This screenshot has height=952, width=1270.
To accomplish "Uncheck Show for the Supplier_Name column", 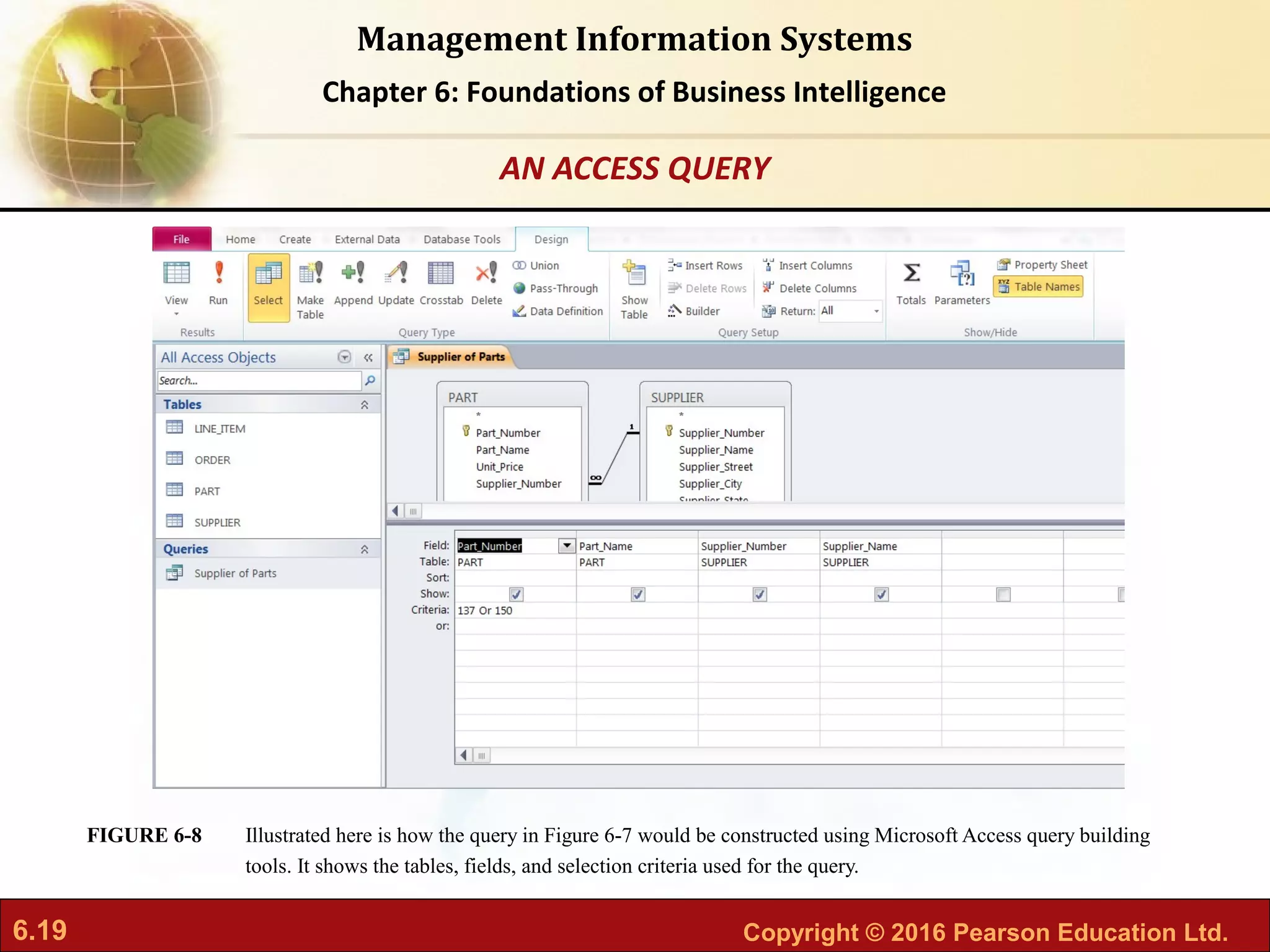I will pos(881,594).
